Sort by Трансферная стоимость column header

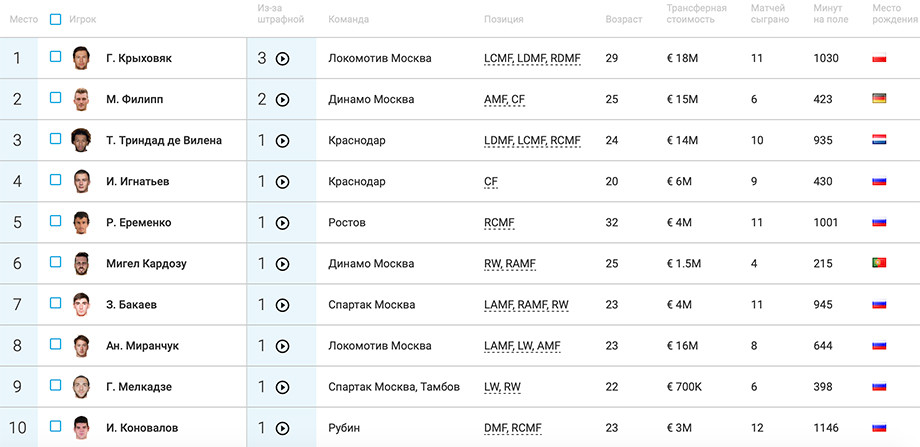(x=696, y=13)
